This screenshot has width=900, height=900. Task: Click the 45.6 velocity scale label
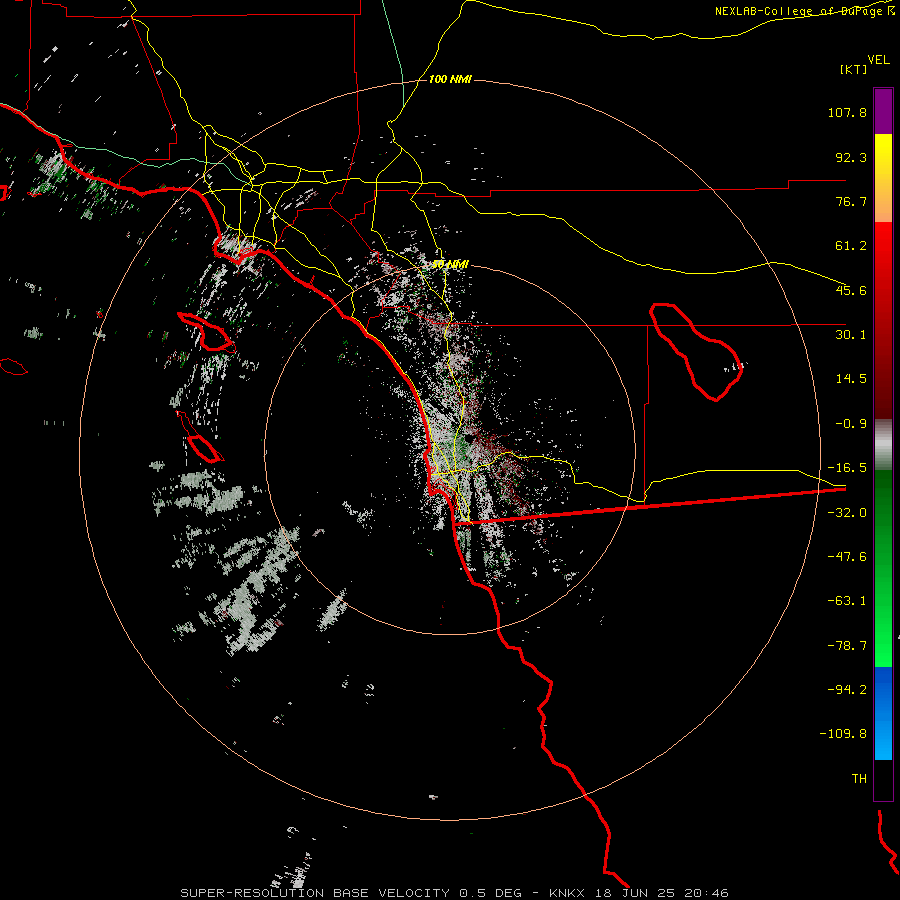pyautogui.click(x=851, y=290)
